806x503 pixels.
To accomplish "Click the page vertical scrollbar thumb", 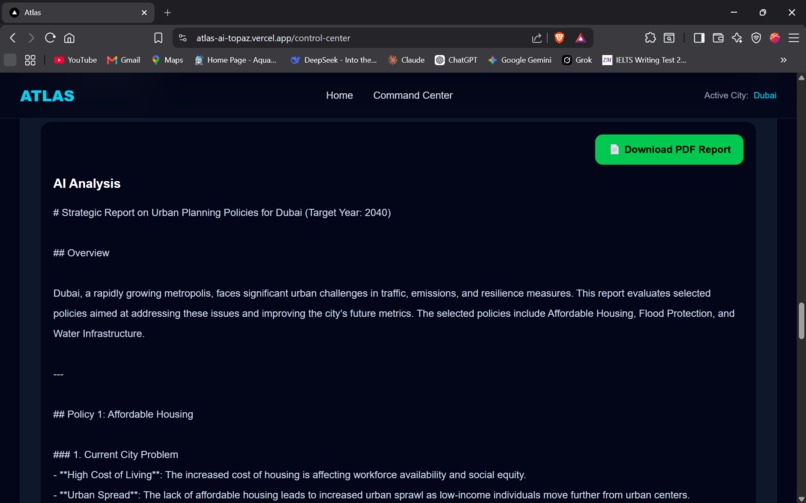I will click(801, 321).
